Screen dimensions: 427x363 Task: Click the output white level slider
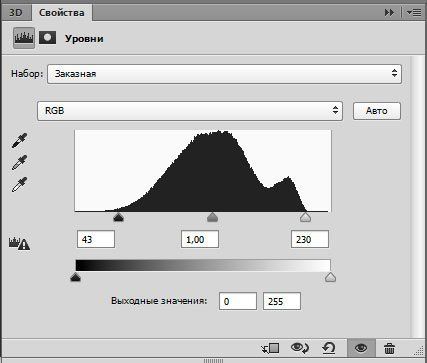pos(330,277)
